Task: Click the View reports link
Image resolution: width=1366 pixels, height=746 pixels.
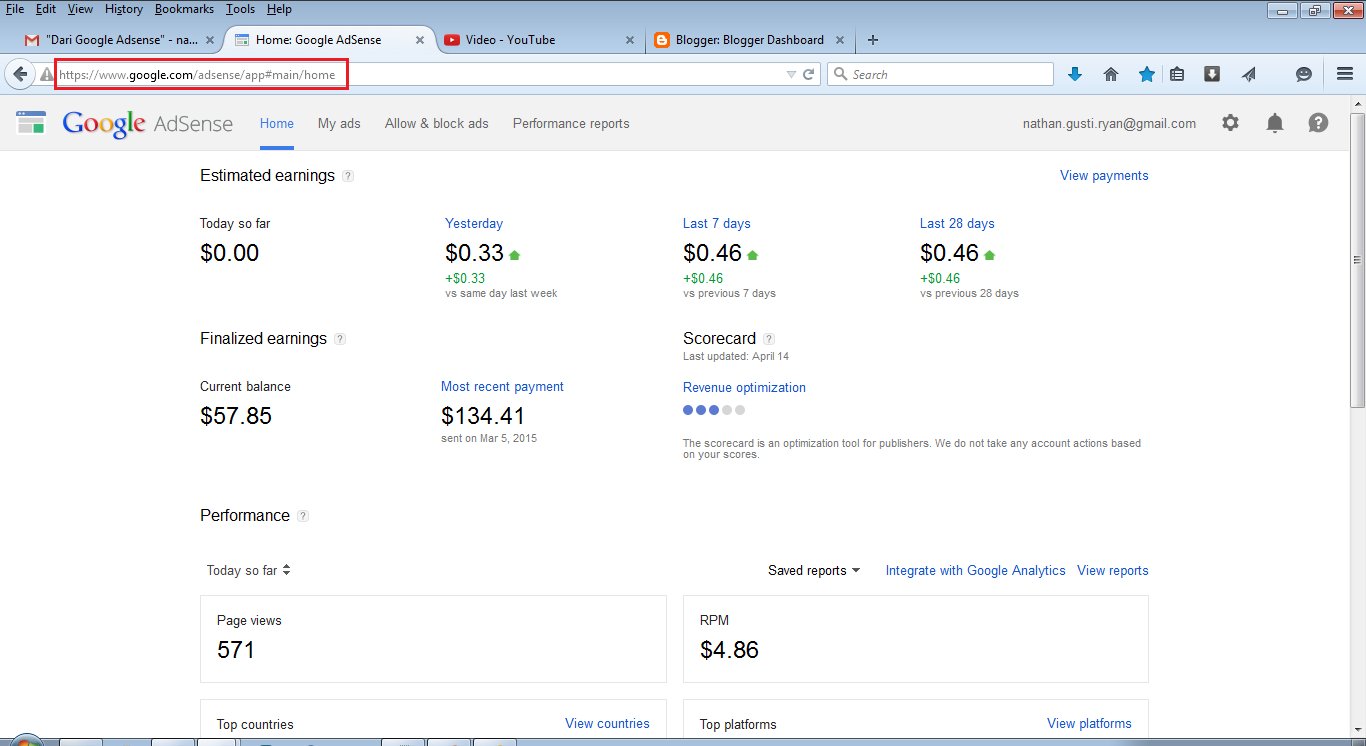Action: 1113,571
